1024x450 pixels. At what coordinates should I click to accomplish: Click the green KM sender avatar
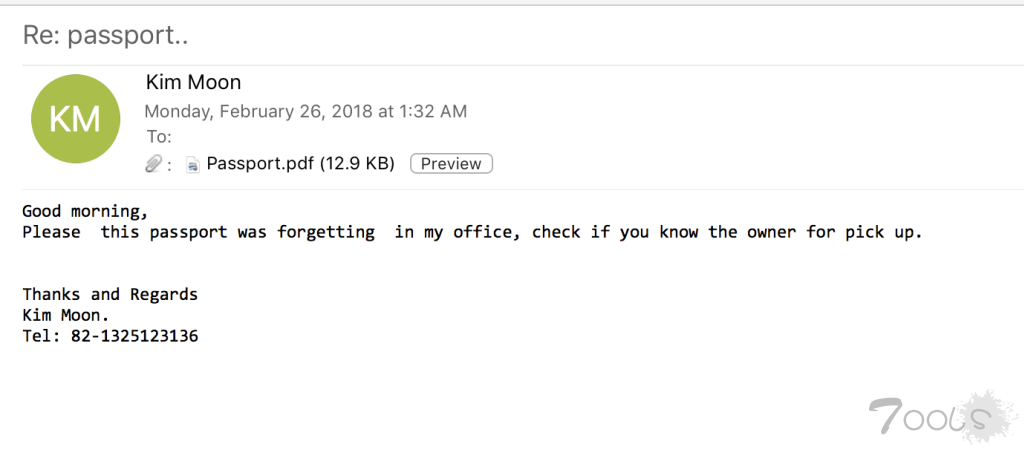(x=76, y=119)
